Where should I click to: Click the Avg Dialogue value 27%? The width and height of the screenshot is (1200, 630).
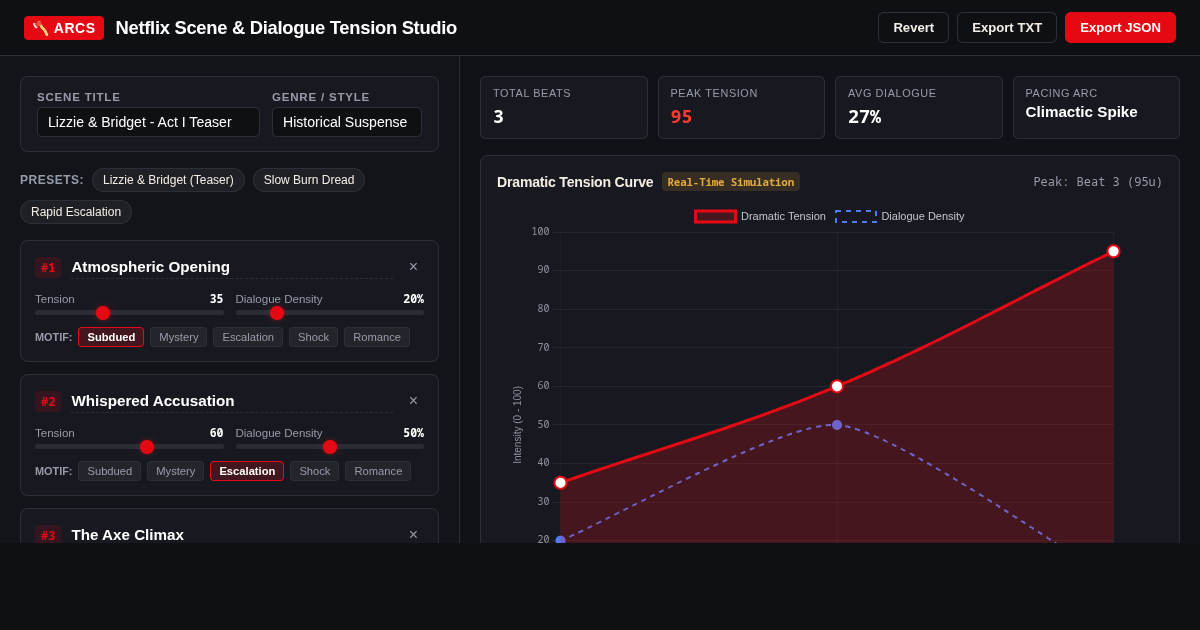[x=864, y=116]
